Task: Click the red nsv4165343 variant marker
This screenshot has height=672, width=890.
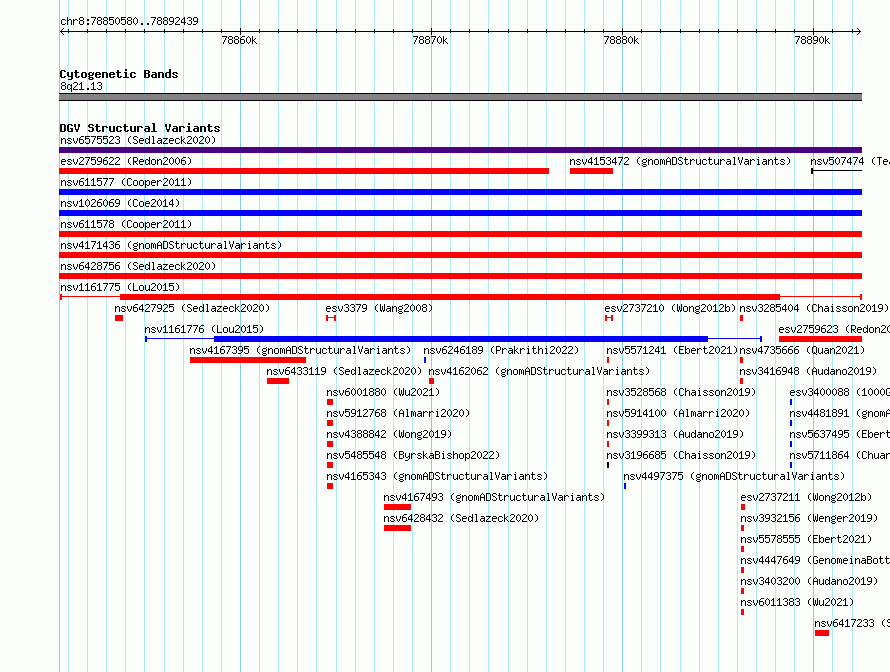Action: pos(330,486)
